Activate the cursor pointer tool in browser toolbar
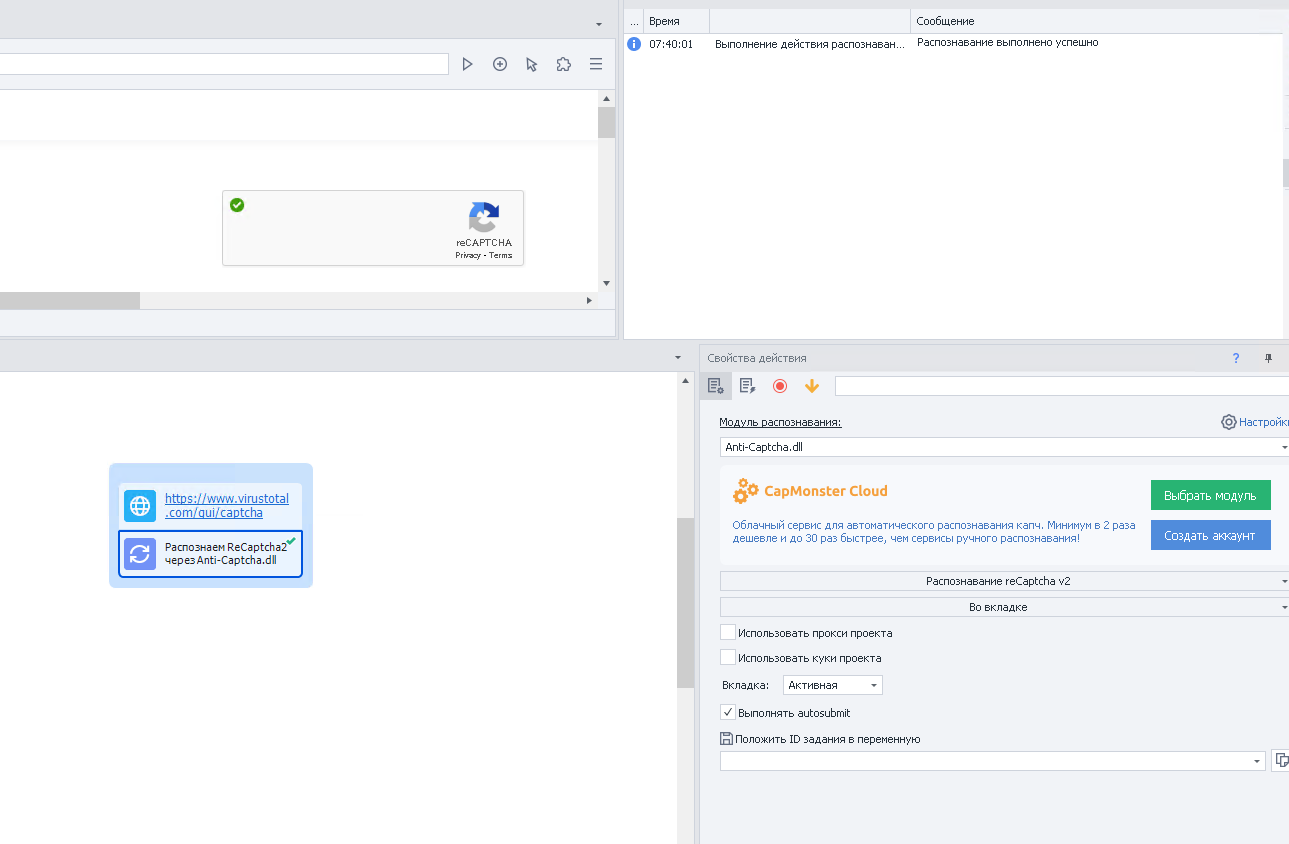Image resolution: width=1289 pixels, height=844 pixels. 532,64
